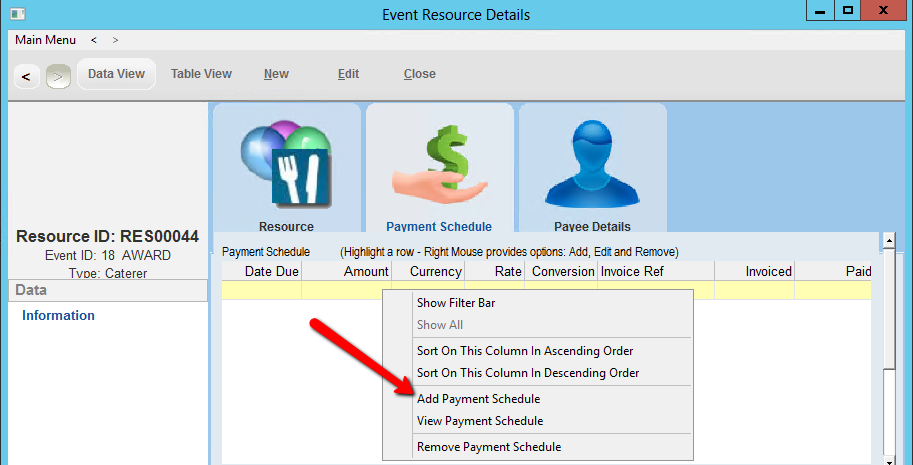This screenshot has height=465, width=913.
Task: Sort On This Column In Ascending Order
Action: coord(525,351)
